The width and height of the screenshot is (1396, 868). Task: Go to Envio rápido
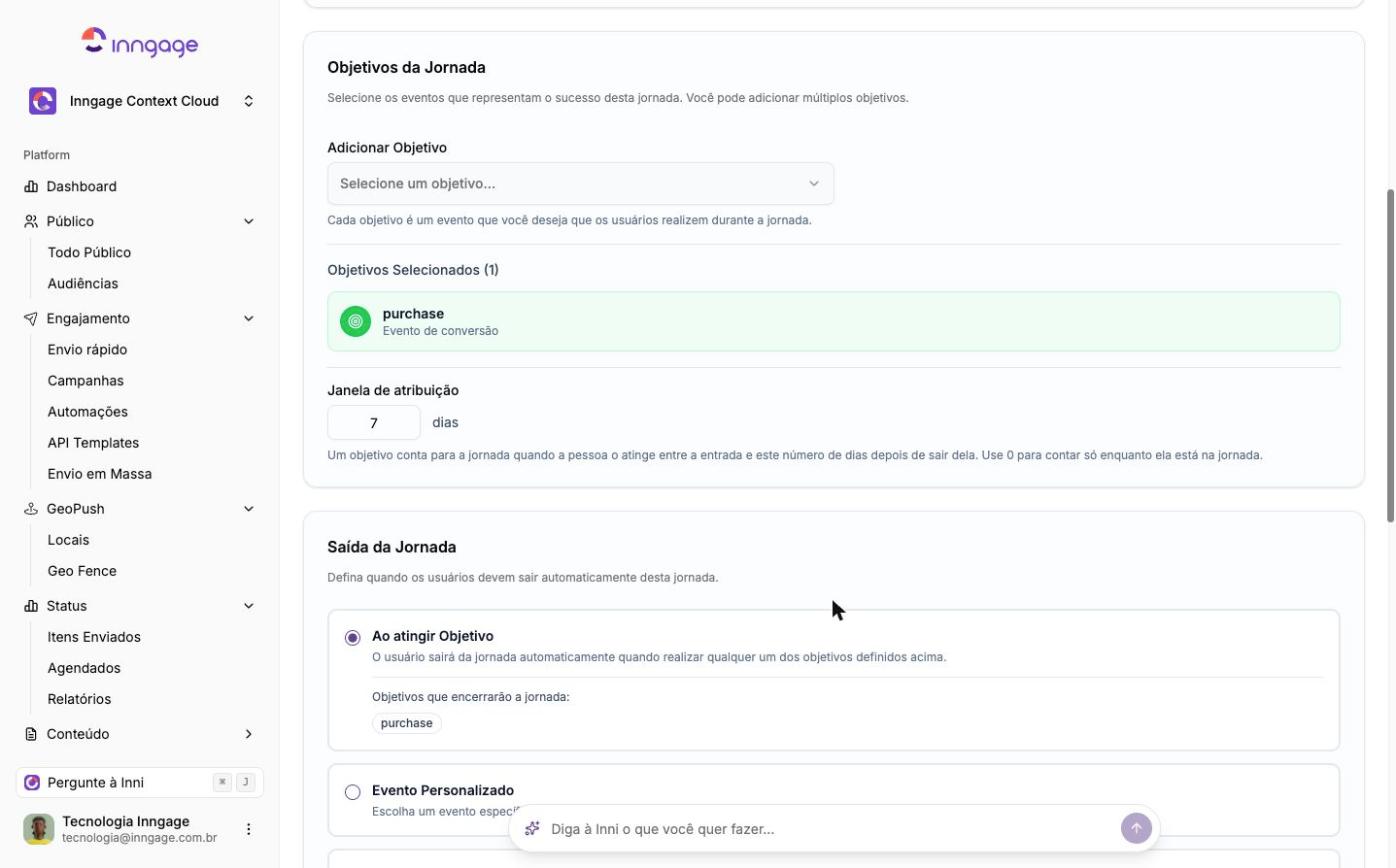(x=87, y=350)
